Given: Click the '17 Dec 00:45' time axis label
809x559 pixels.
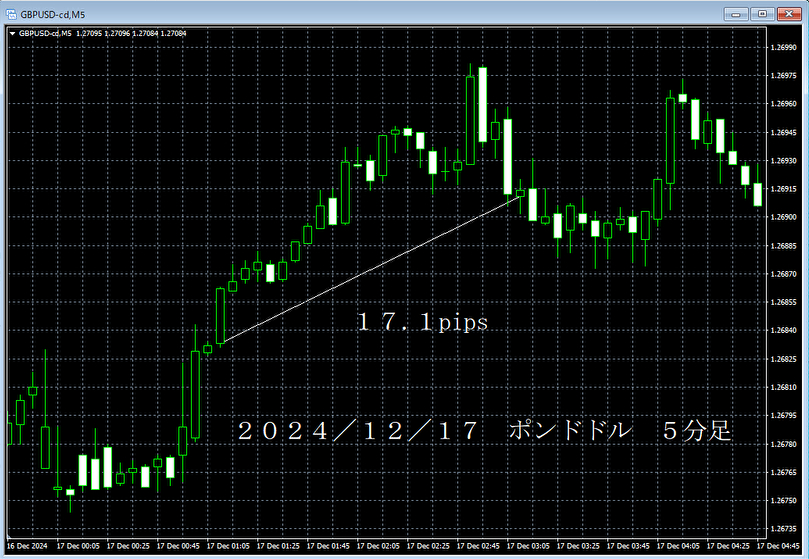Looking at the screenshot, I should (x=178, y=546).
